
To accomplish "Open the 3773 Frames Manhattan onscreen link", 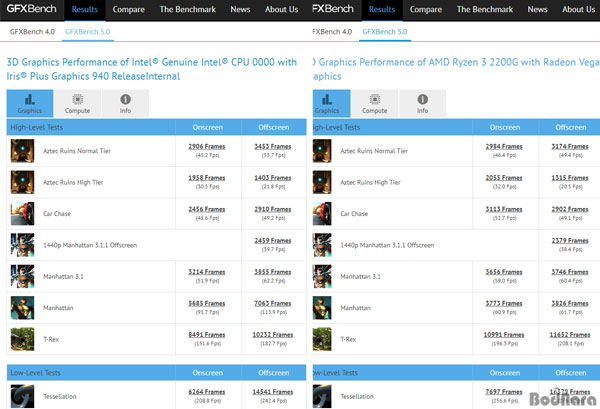I will pyautogui.click(x=504, y=303).
